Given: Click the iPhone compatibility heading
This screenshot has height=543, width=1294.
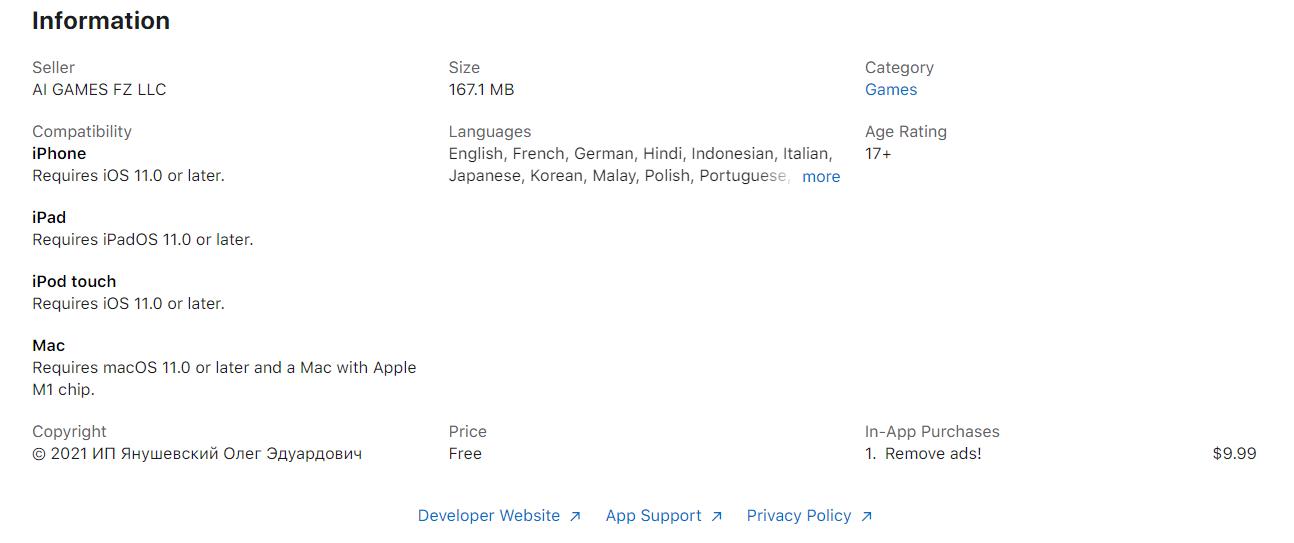Looking at the screenshot, I should tap(59, 153).
